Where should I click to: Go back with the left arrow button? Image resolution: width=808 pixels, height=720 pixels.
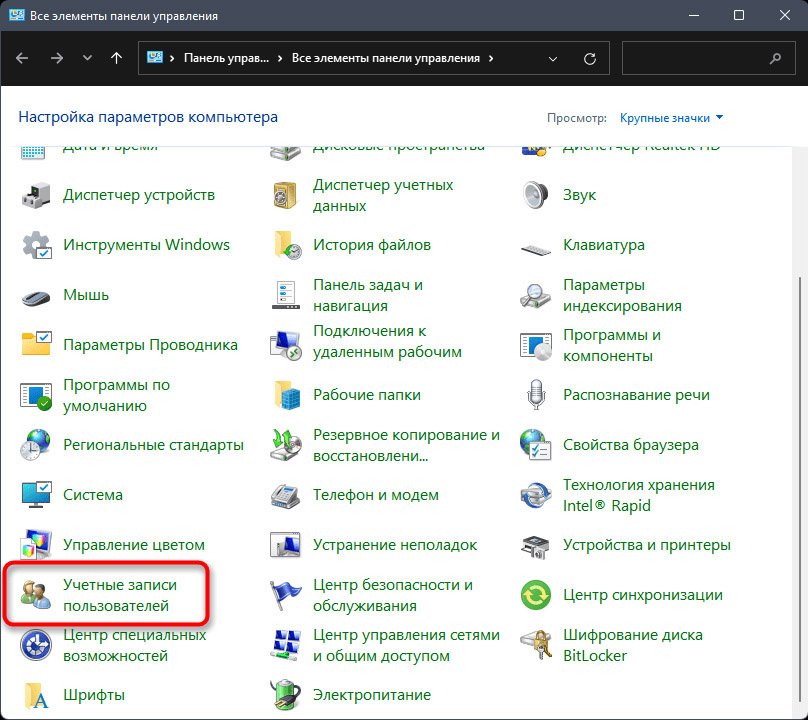pyautogui.click(x=22, y=58)
